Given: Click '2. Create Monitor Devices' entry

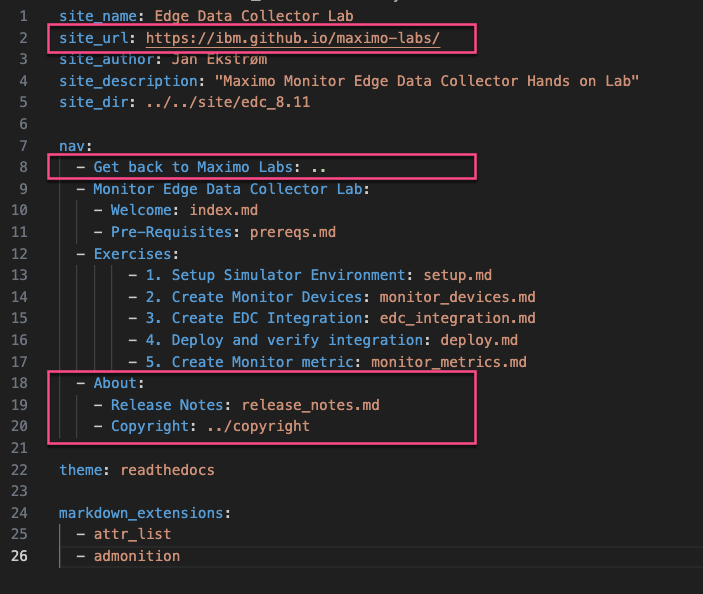Looking at the screenshot, I should pos(254,297).
